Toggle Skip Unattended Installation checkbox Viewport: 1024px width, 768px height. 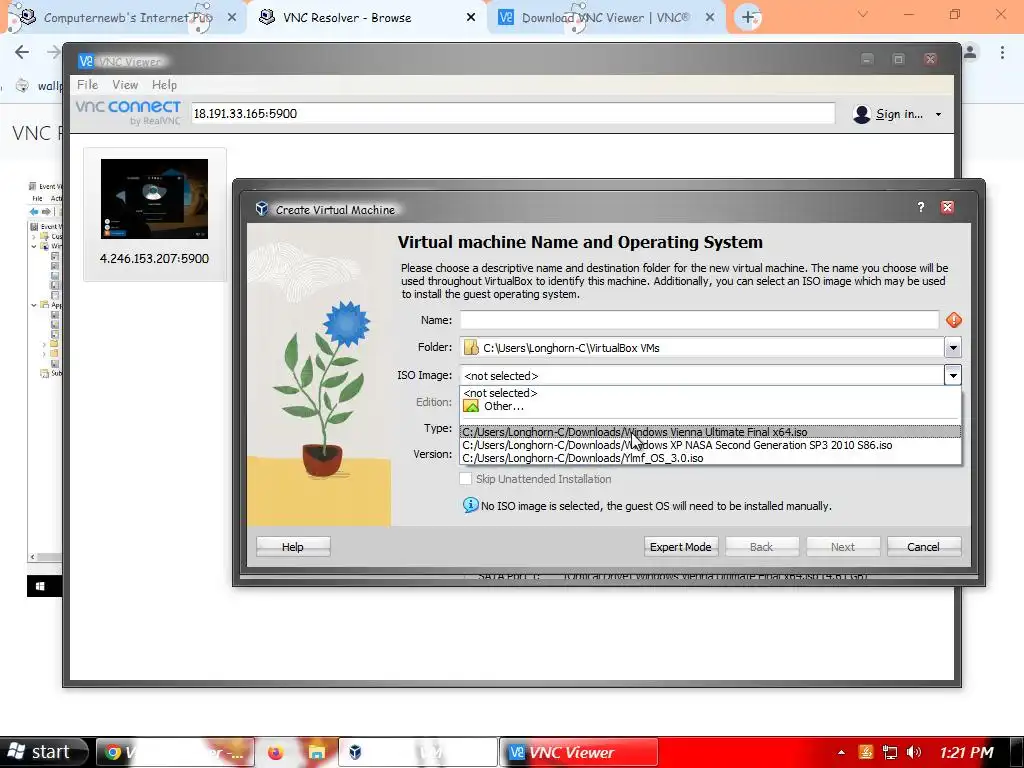point(466,479)
